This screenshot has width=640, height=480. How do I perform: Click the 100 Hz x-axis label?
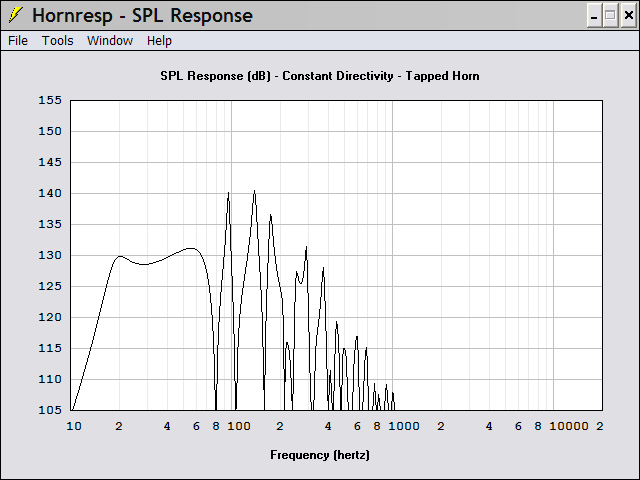(239, 427)
